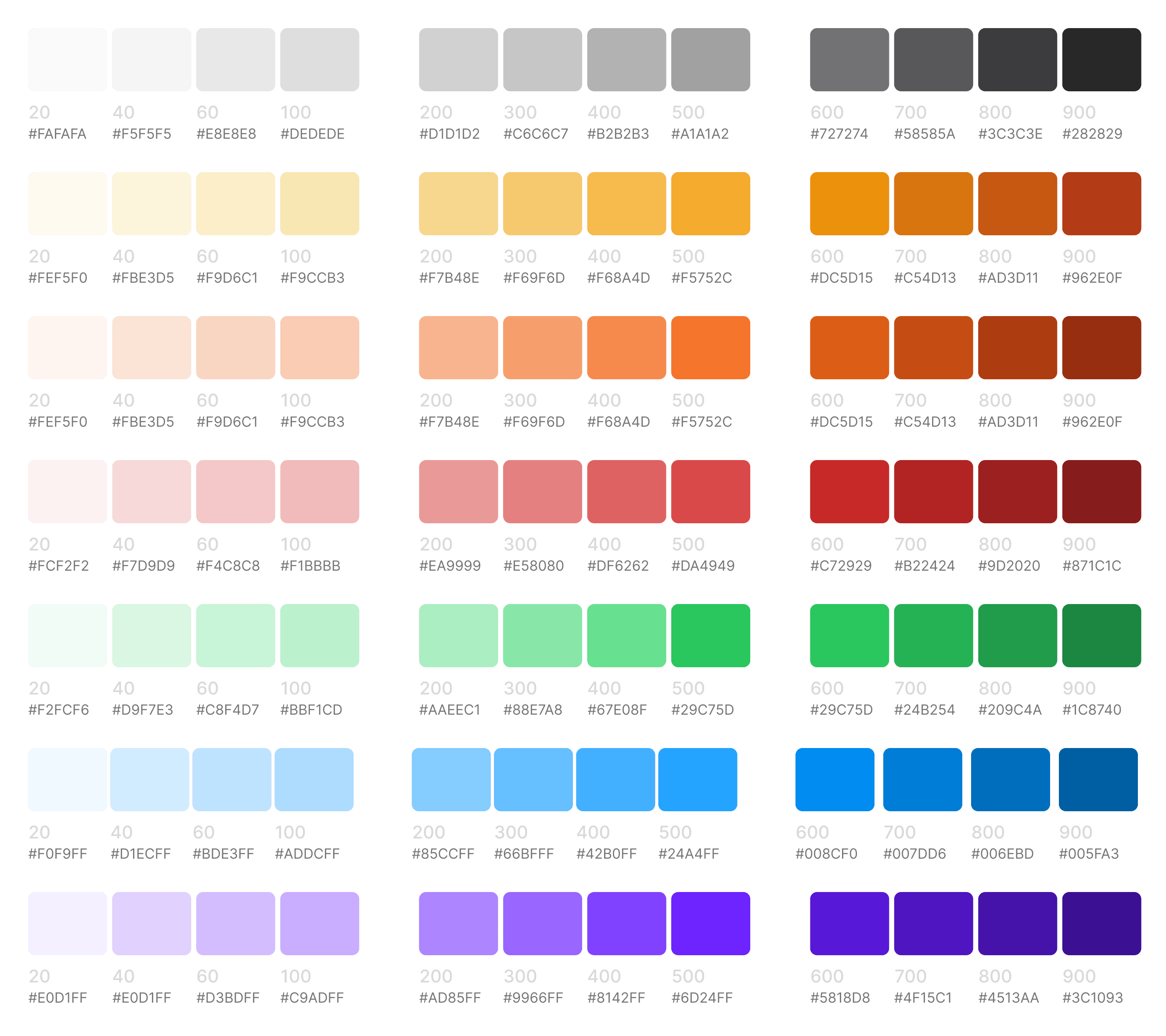Select the hex label #B2B2B3
Screen dimensions: 1166x1036
[x=619, y=134]
